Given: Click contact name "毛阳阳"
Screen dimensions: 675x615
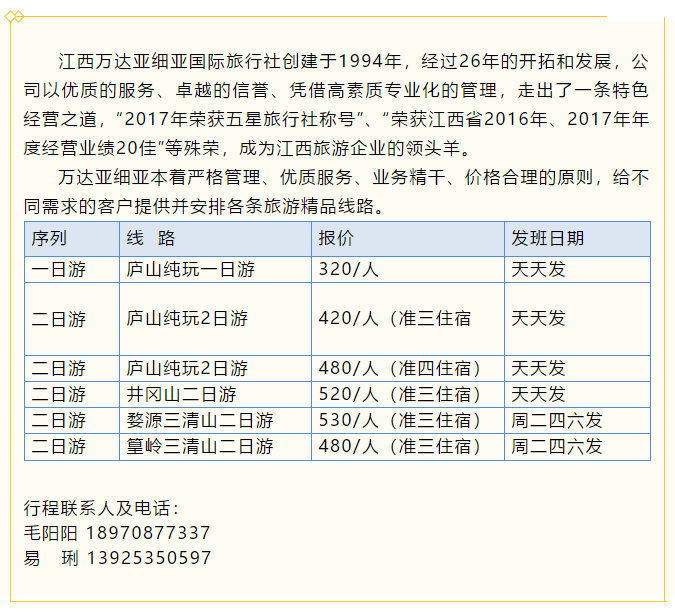Looking at the screenshot, I should point(51,532).
